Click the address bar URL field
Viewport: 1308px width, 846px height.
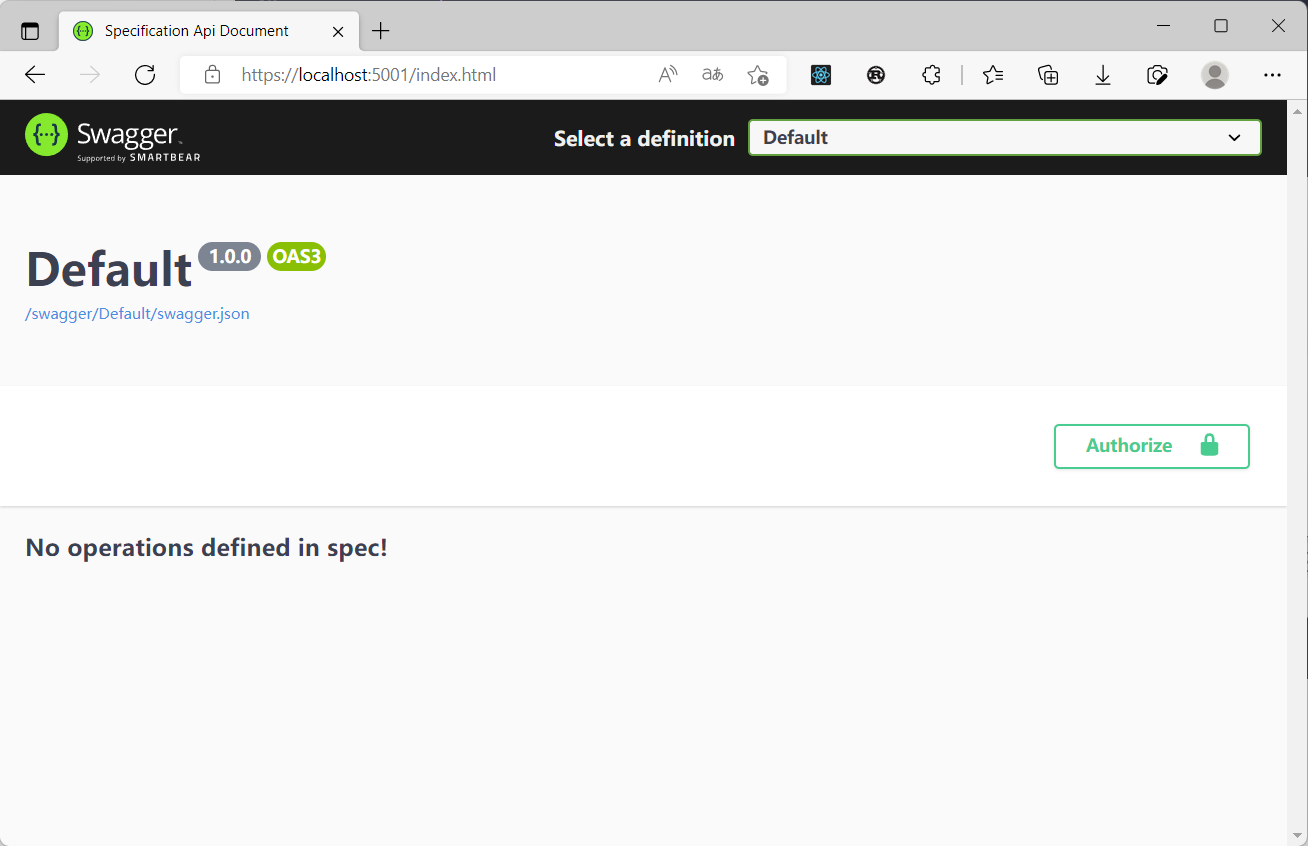[x=430, y=75]
